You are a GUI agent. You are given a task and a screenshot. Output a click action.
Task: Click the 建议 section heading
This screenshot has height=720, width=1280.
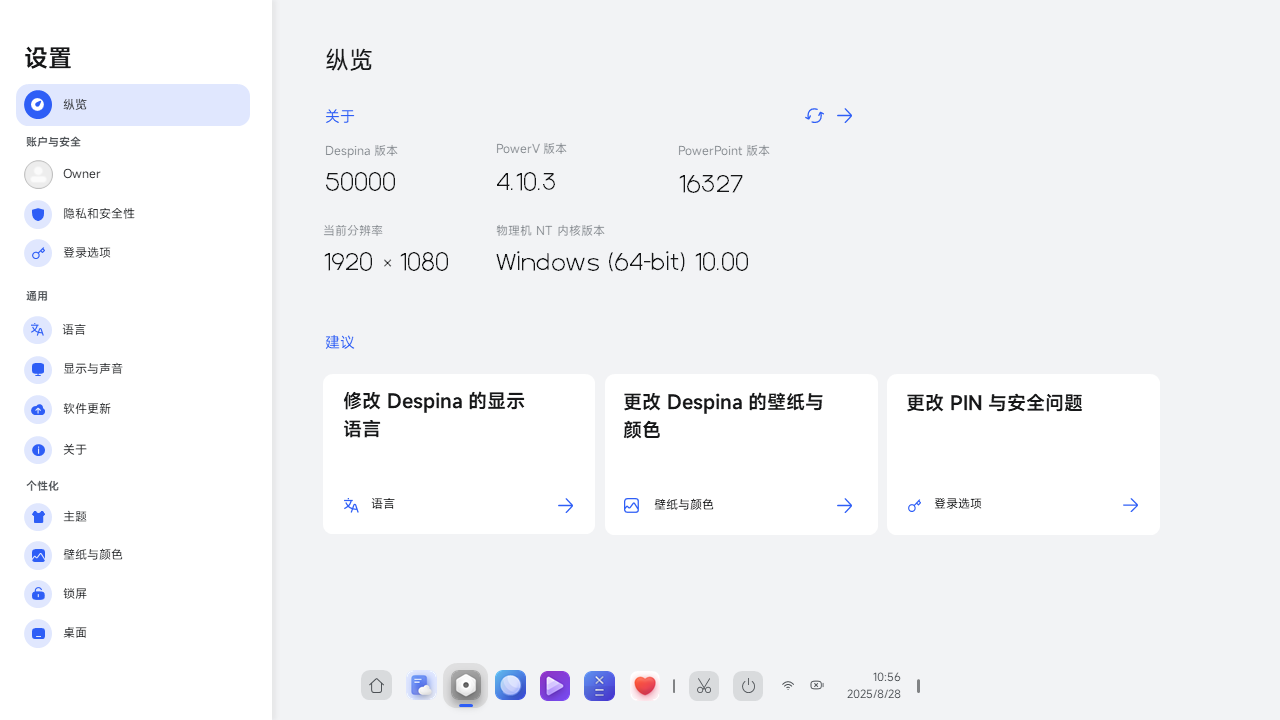click(340, 343)
